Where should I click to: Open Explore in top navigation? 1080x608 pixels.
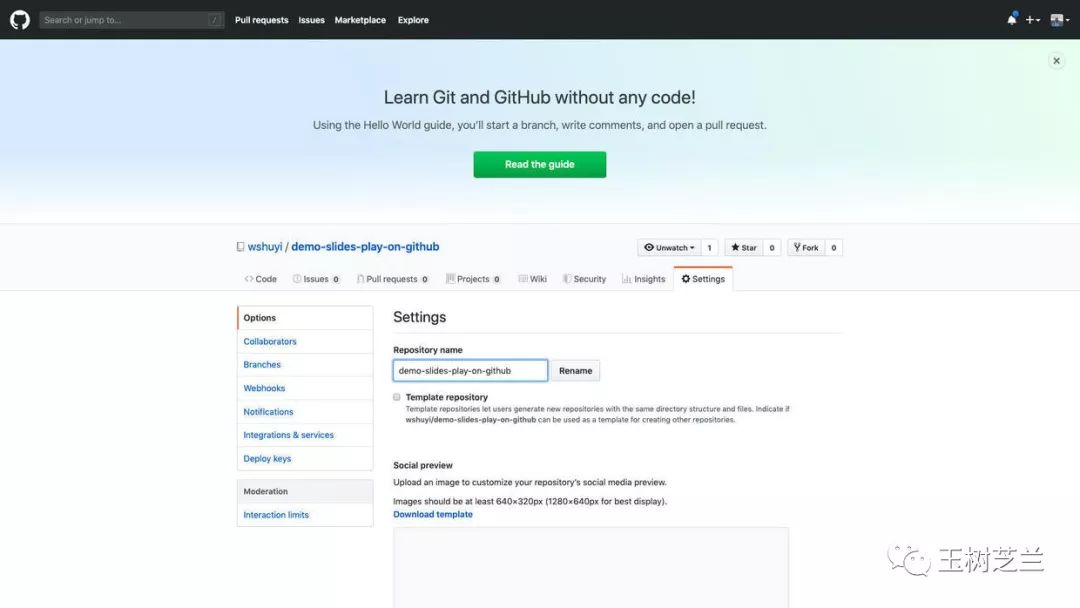click(x=413, y=20)
